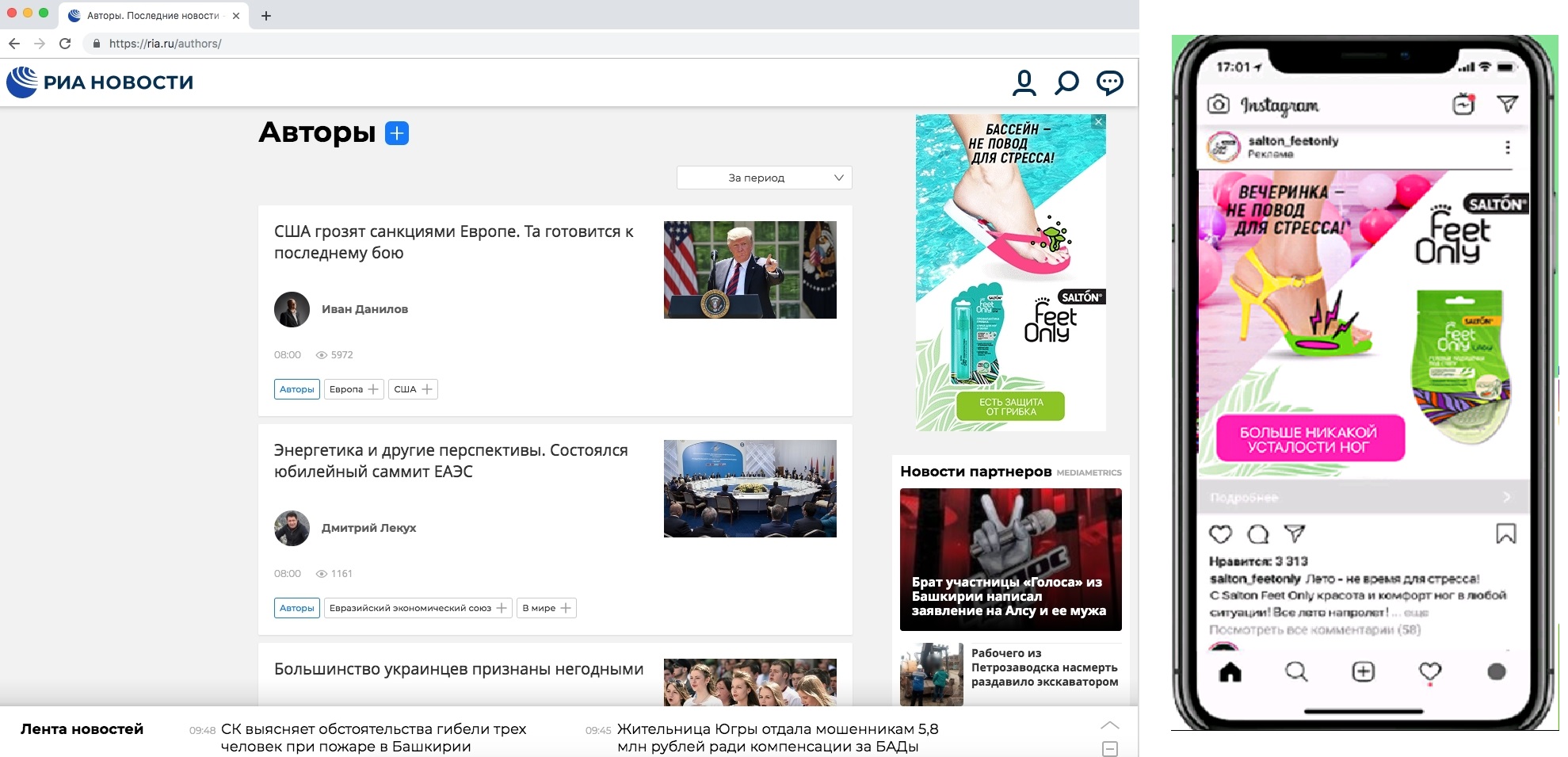Viewport: 1568px width, 757px height.
Task: Click the RIA Novosti logo
Action: pyautogui.click(x=100, y=82)
